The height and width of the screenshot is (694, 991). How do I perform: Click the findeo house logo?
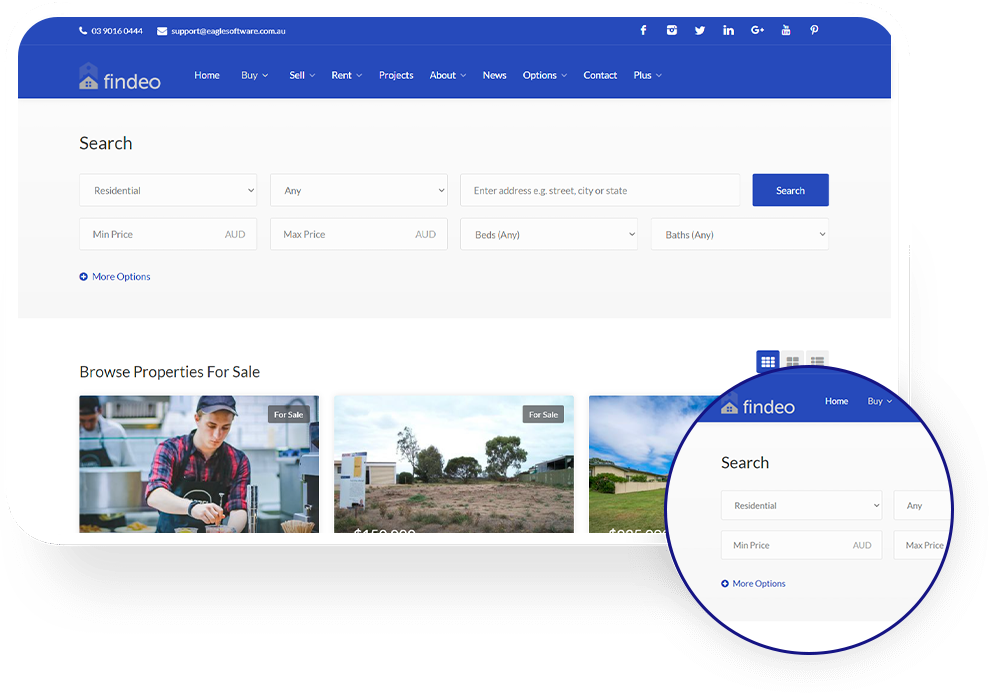click(x=88, y=74)
